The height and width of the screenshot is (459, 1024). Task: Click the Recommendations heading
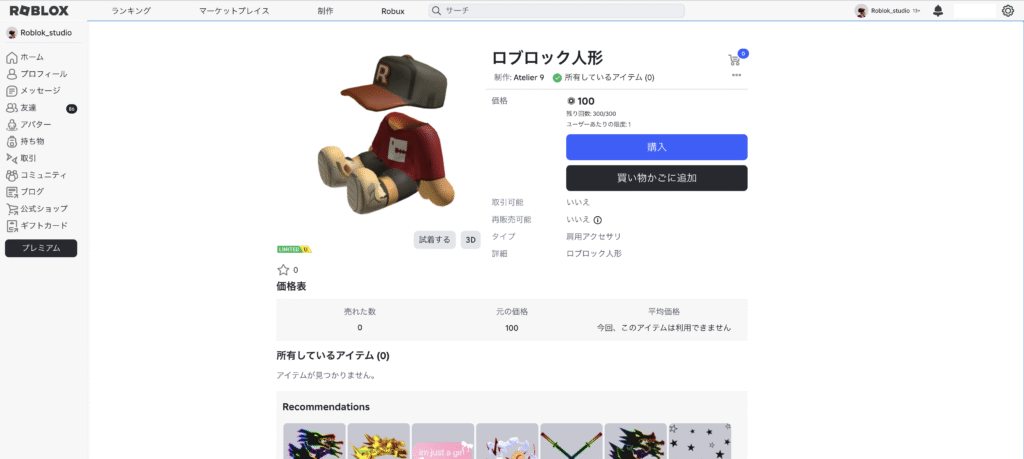pyautogui.click(x=326, y=407)
